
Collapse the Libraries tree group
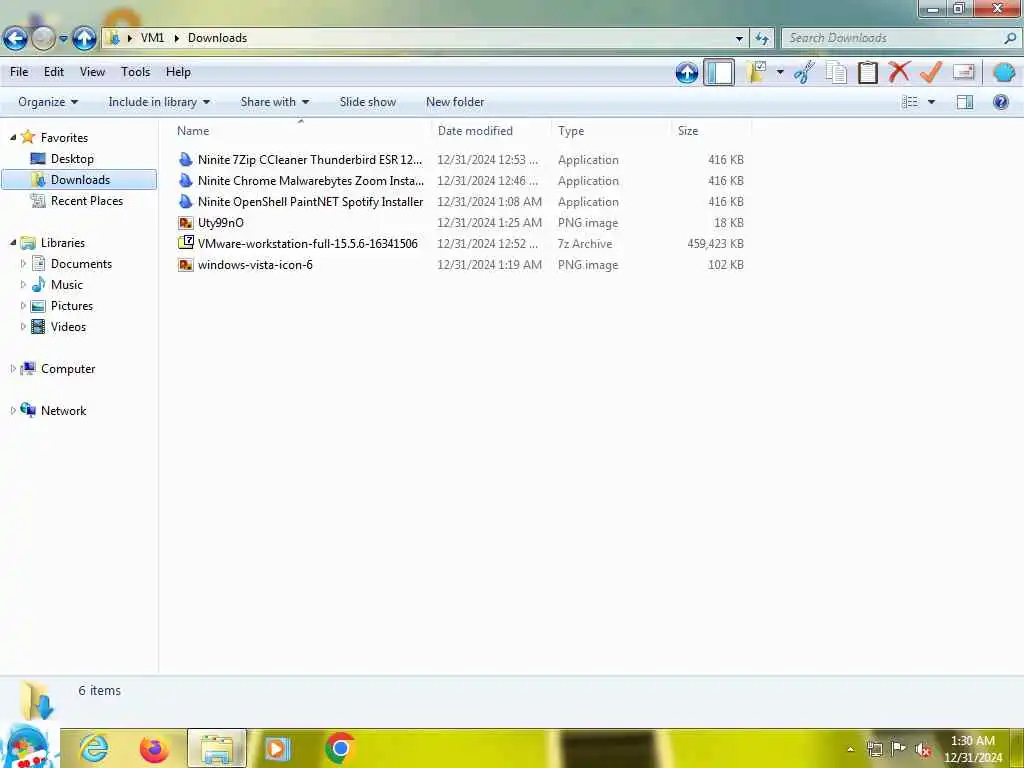[x=13, y=242]
